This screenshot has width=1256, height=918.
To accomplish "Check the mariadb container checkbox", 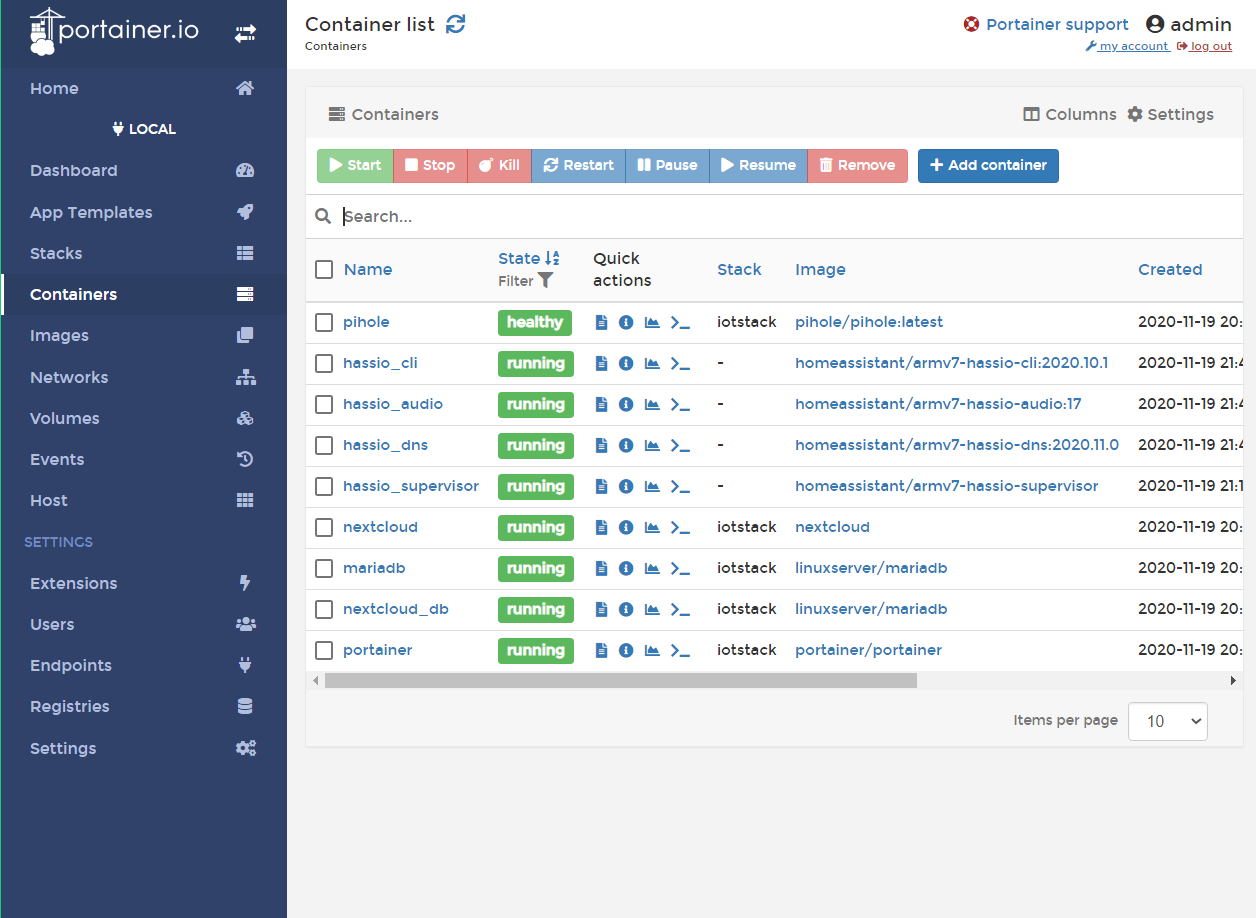I will 324,568.
